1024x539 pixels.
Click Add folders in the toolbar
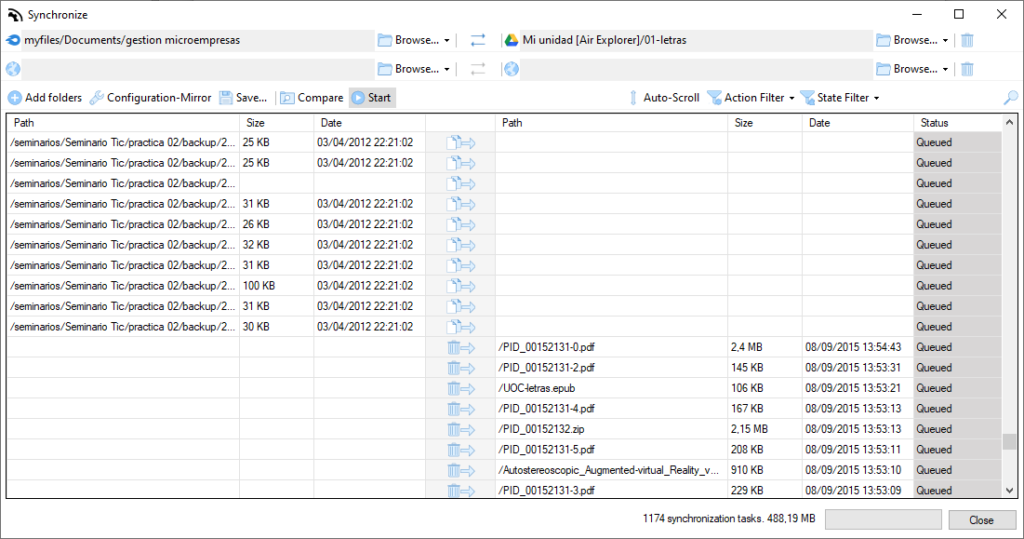(45, 98)
